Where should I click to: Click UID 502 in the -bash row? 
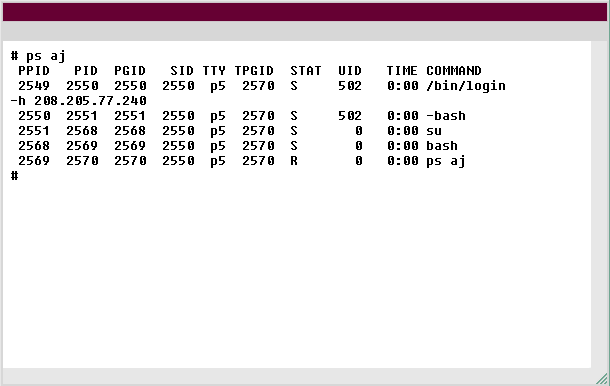tap(350, 116)
